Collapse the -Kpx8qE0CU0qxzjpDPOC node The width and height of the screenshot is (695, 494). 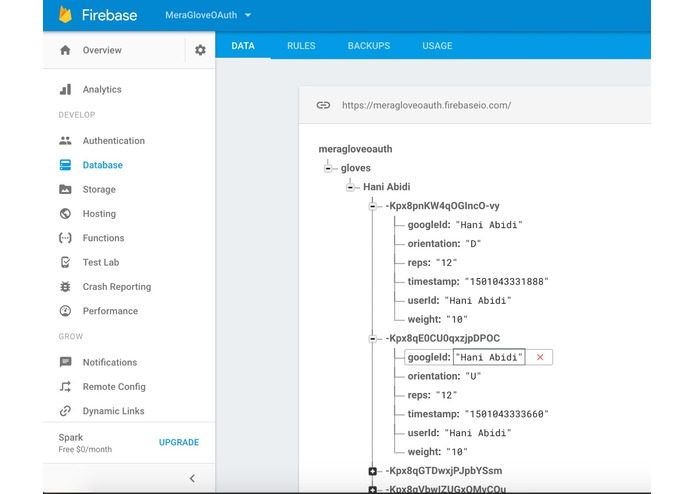pos(372,339)
